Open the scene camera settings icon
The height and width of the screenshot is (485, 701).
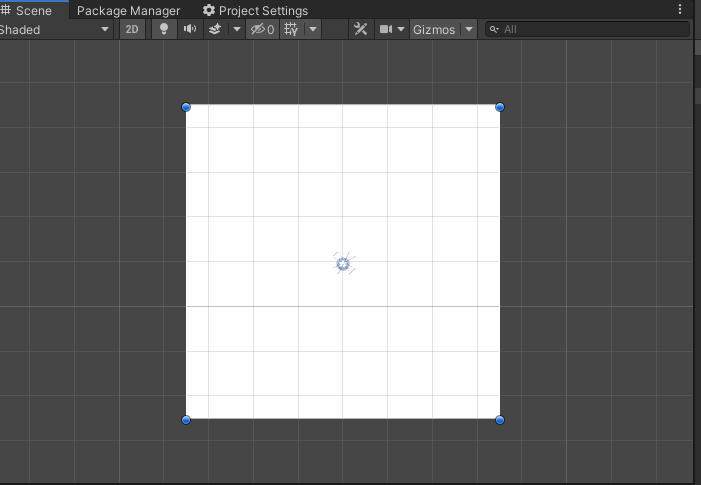[386, 30]
